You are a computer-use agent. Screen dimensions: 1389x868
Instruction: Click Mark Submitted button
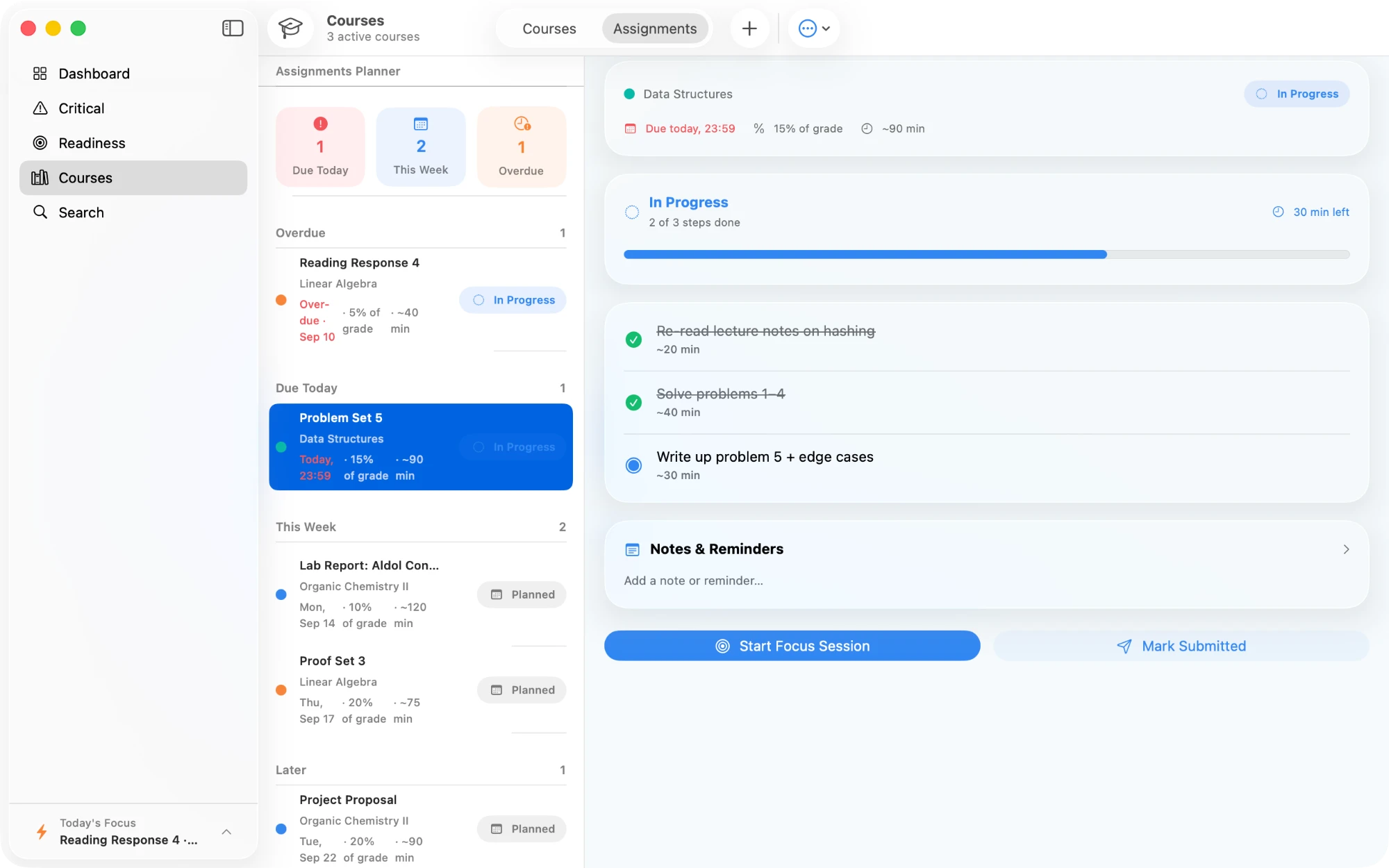click(x=1181, y=646)
